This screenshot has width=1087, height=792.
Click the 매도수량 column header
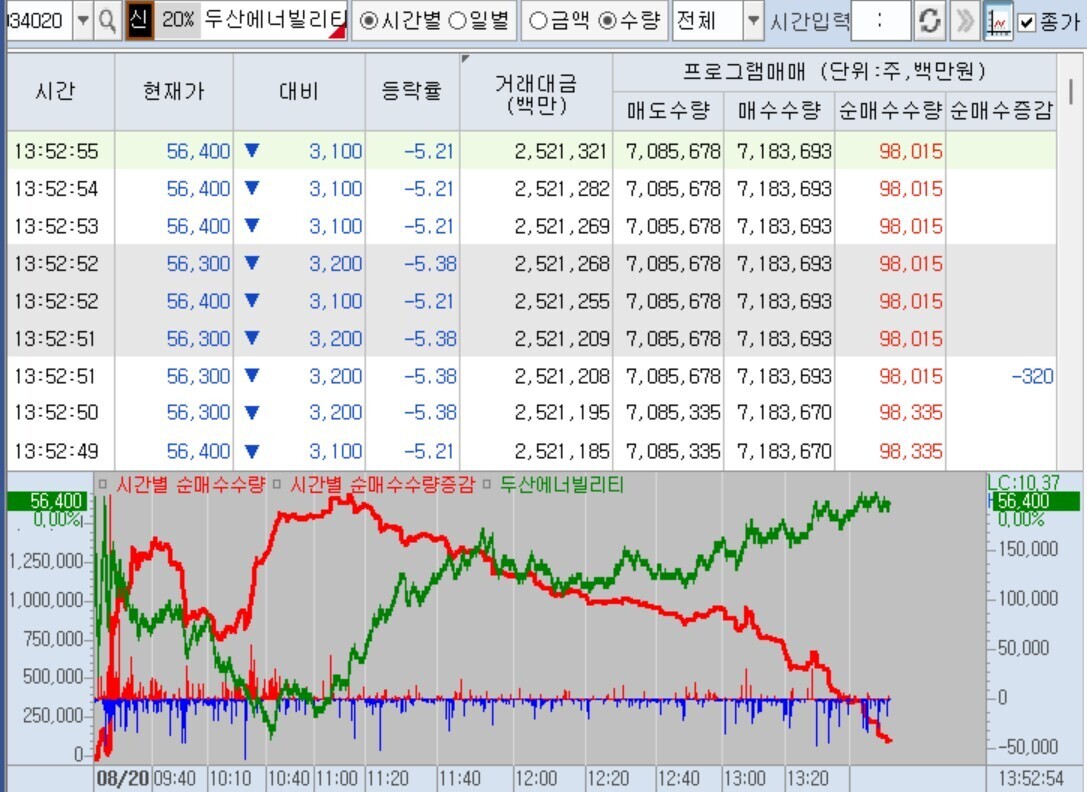click(x=668, y=110)
